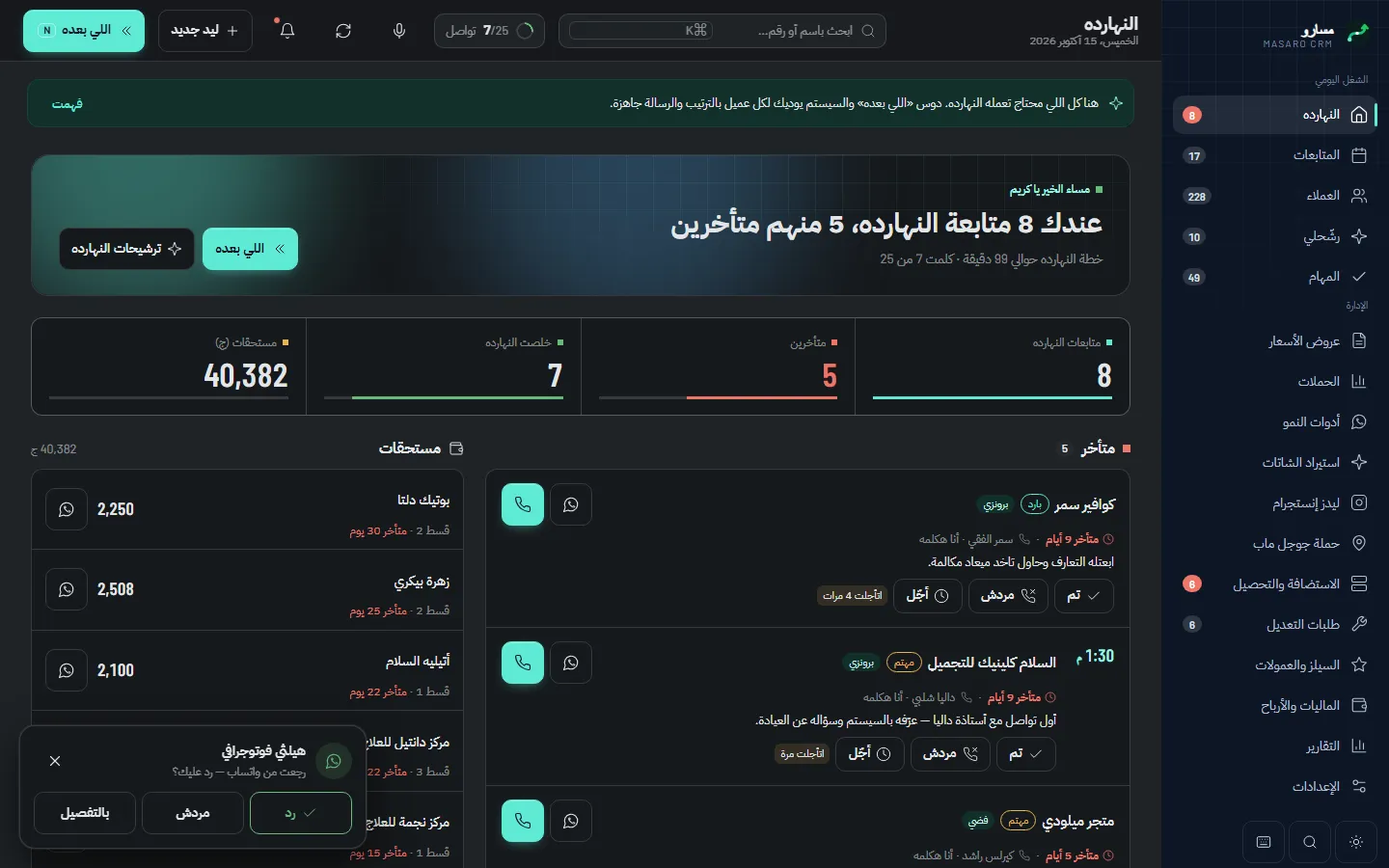Call كوافير سمر with the phone button

pos(523,504)
